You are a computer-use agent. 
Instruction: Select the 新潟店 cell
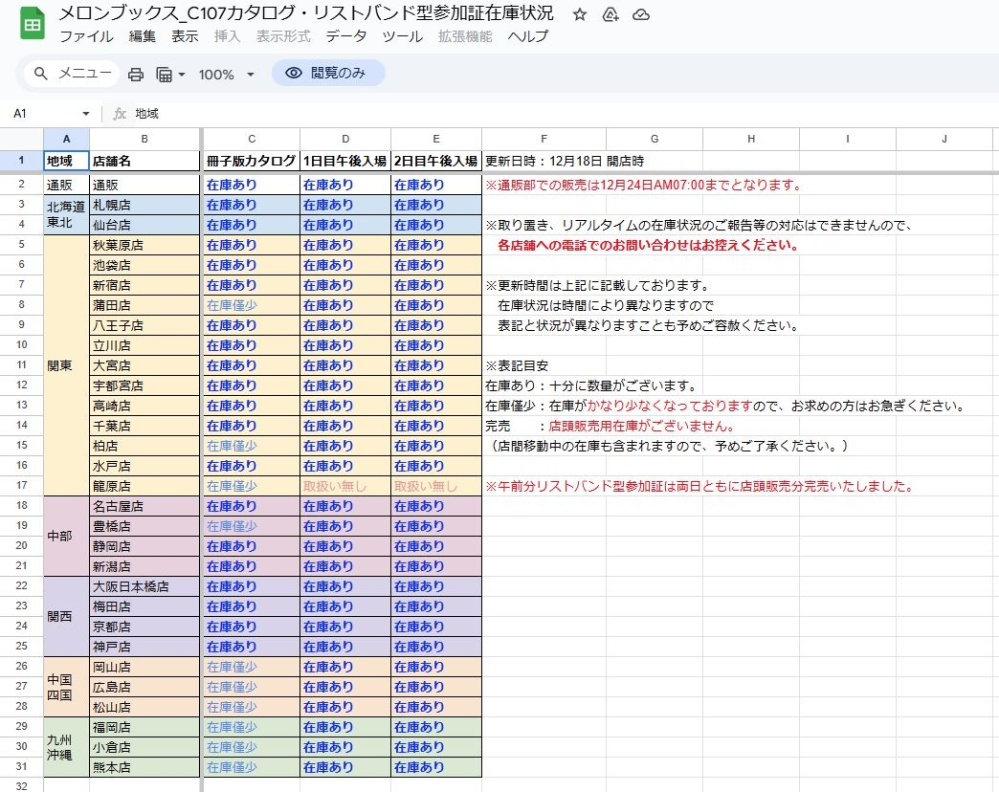[x=145, y=566]
